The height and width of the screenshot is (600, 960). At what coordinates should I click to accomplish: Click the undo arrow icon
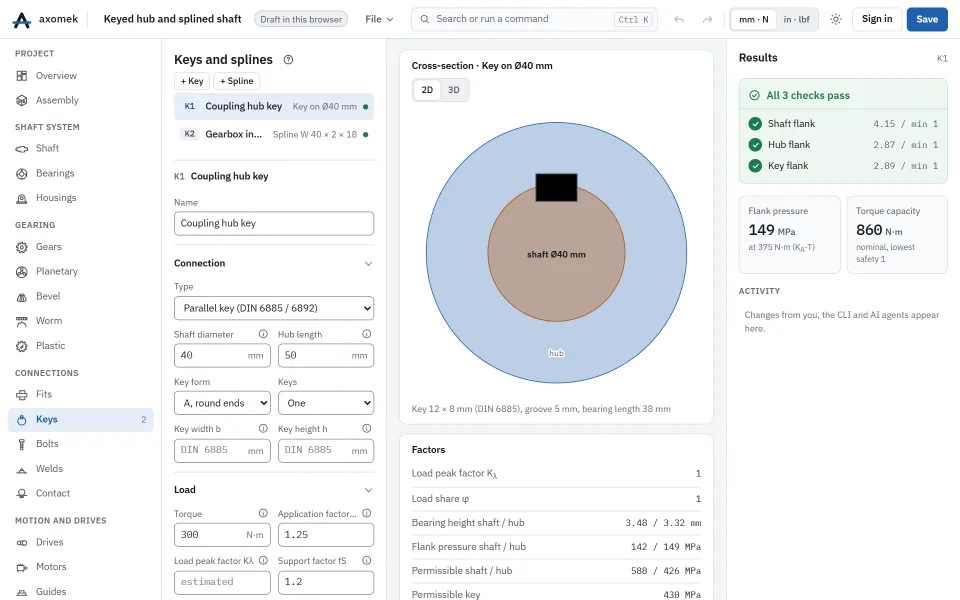pos(679,20)
